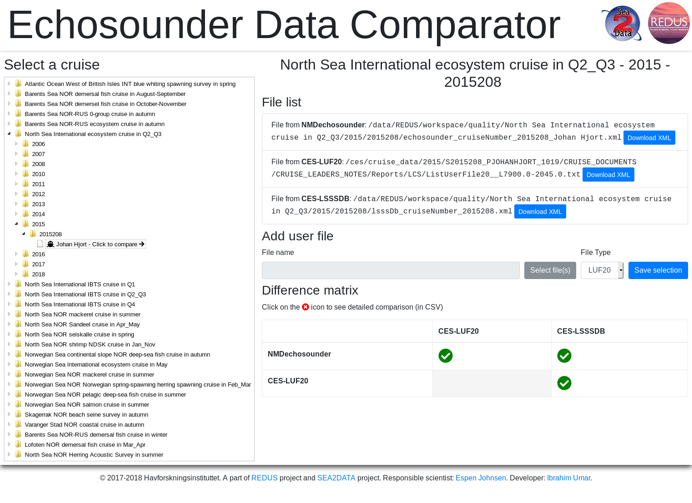Open Johan Hjort - Click to compare item

(96, 244)
